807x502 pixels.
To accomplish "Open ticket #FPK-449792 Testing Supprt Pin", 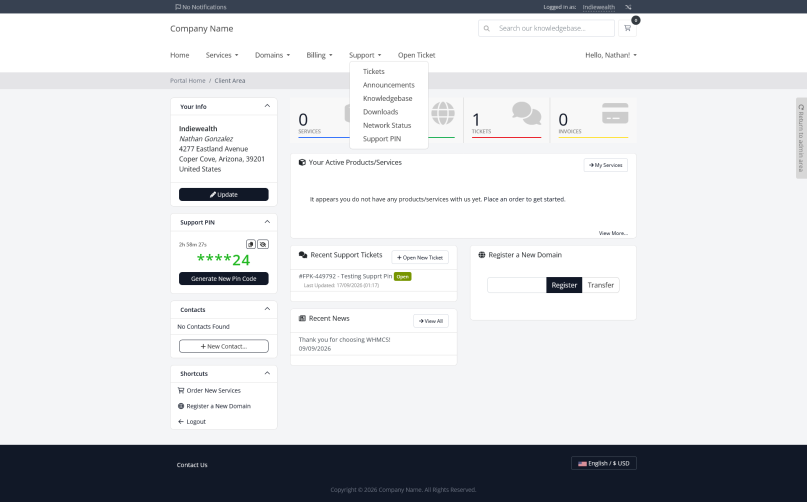I will [345, 276].
